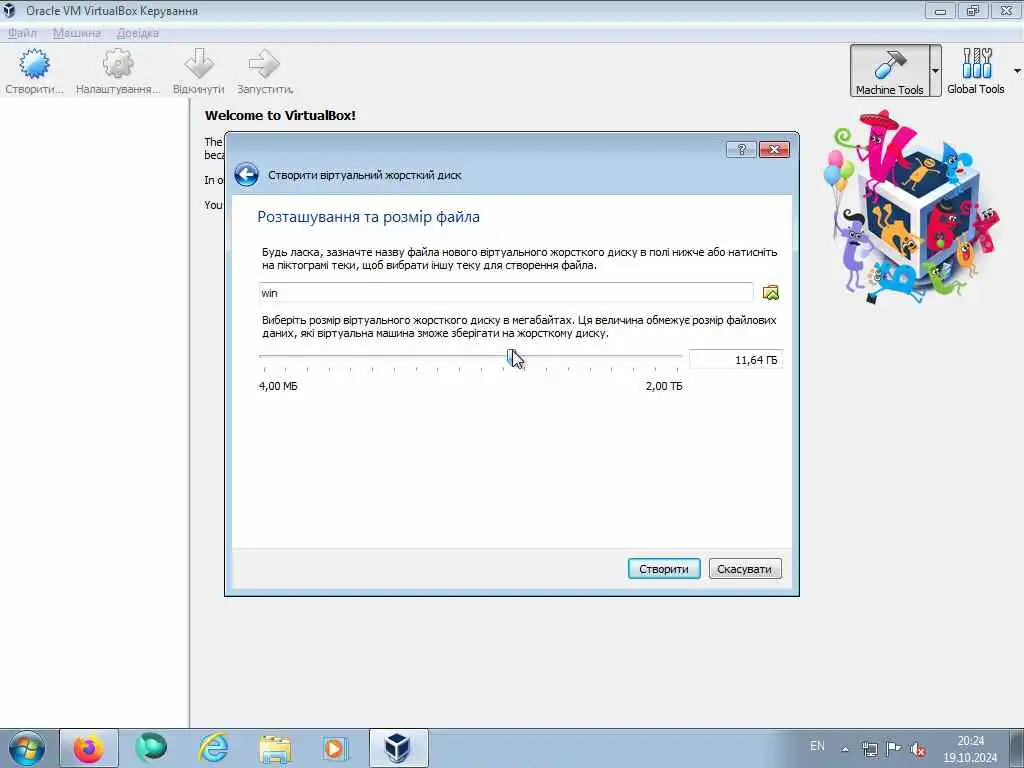Click the Відкинути arrow toolbar icon
Screen dimensions: 1024x768
[199, 71]
